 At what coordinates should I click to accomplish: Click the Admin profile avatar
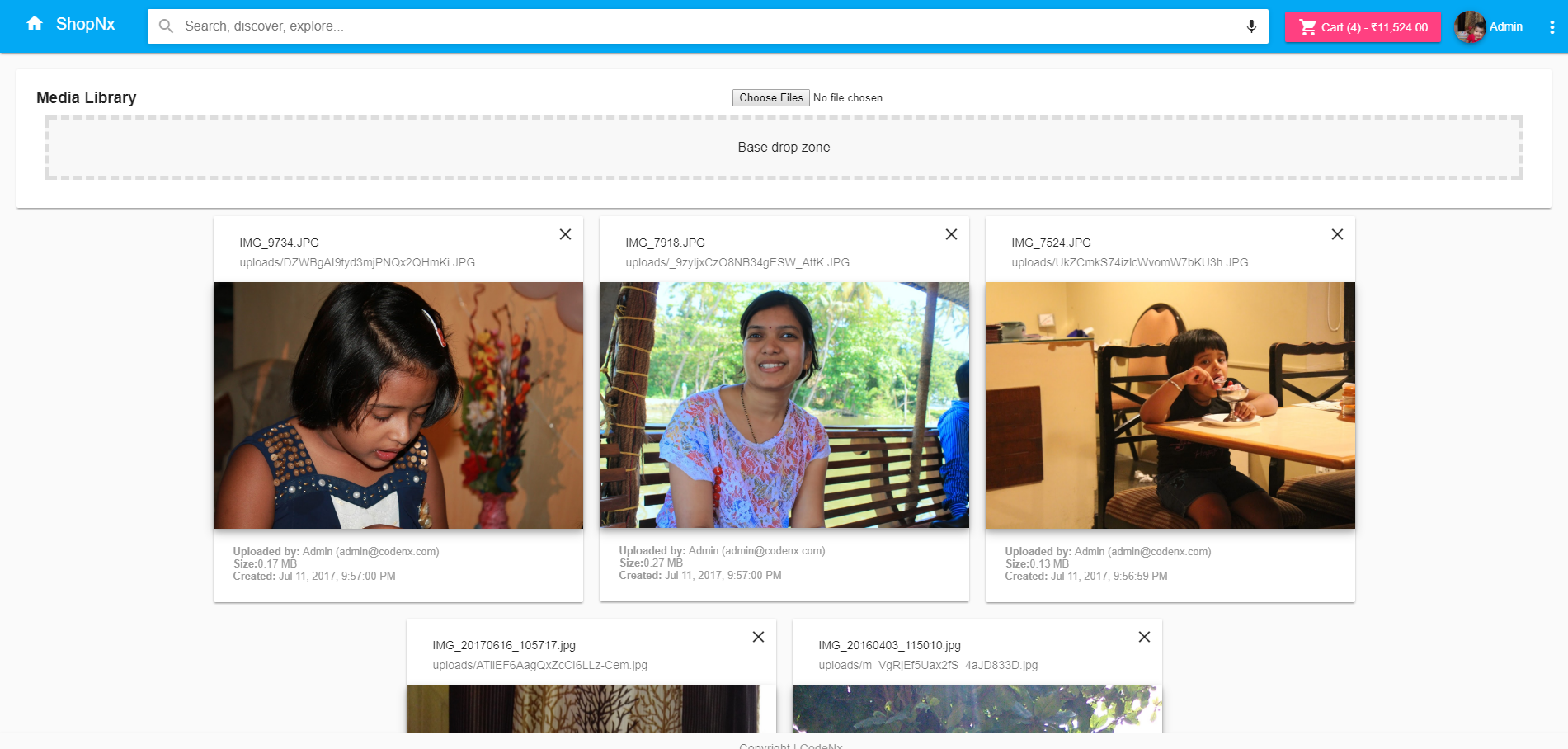(1470, 27)
